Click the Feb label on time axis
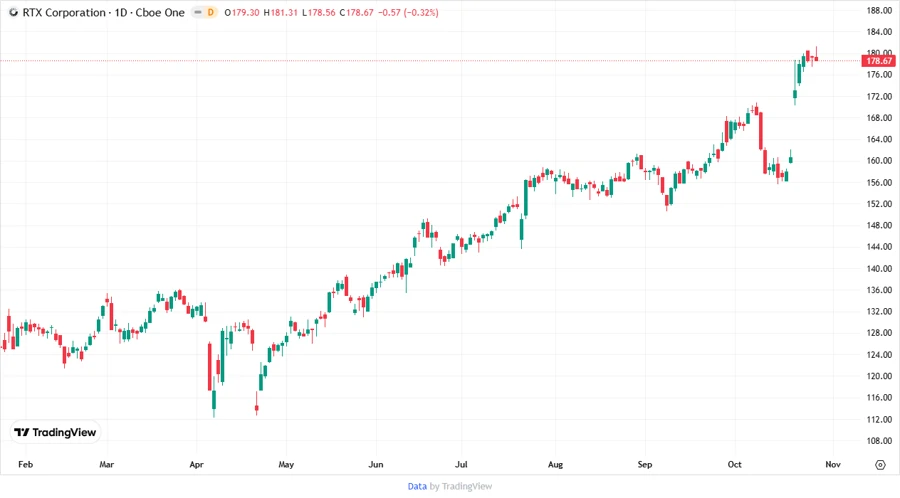The height and width of the screenshot is (498, 900). click(x=25, y=464)
